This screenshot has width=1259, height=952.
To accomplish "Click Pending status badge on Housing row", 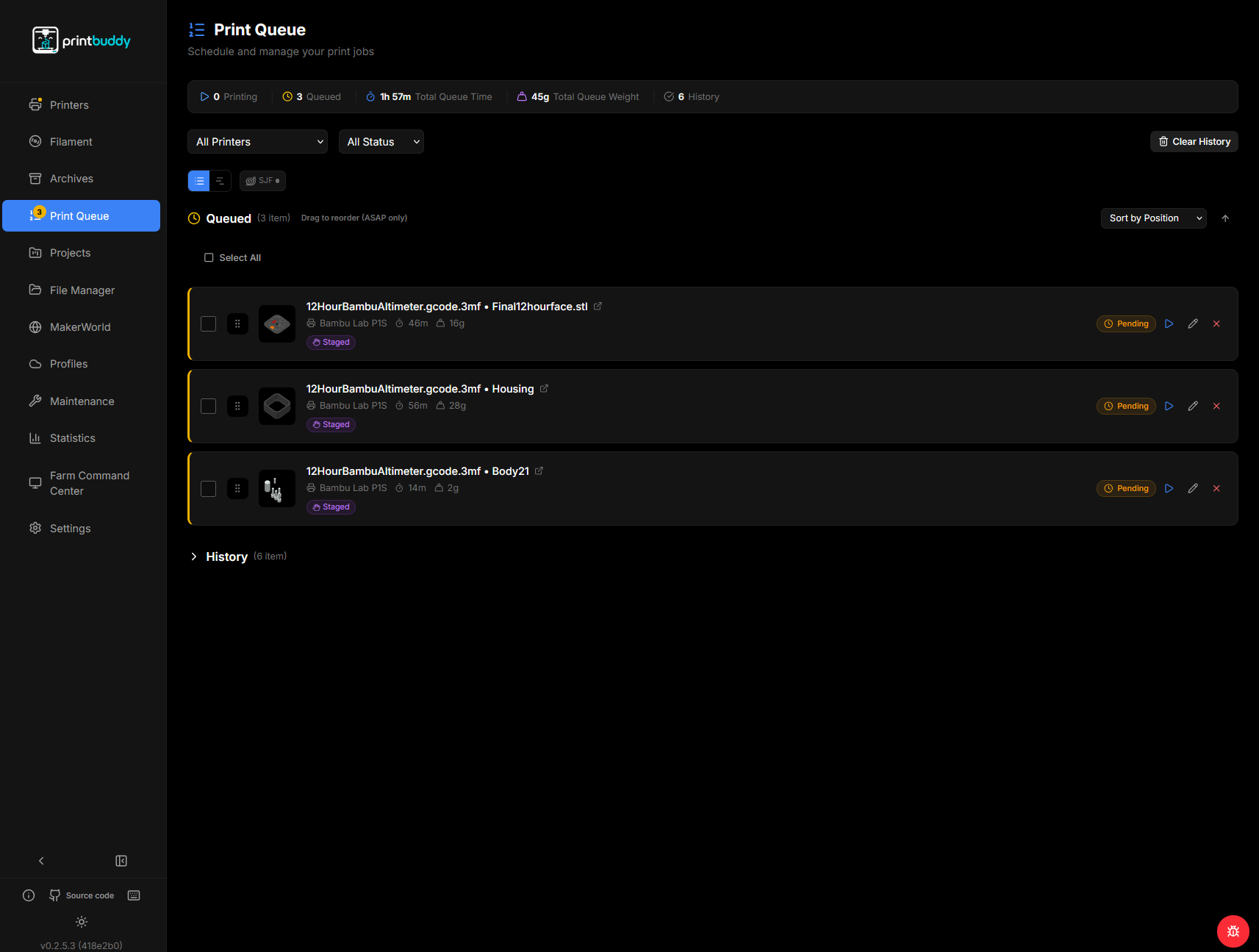I will tap(1126, 406).
